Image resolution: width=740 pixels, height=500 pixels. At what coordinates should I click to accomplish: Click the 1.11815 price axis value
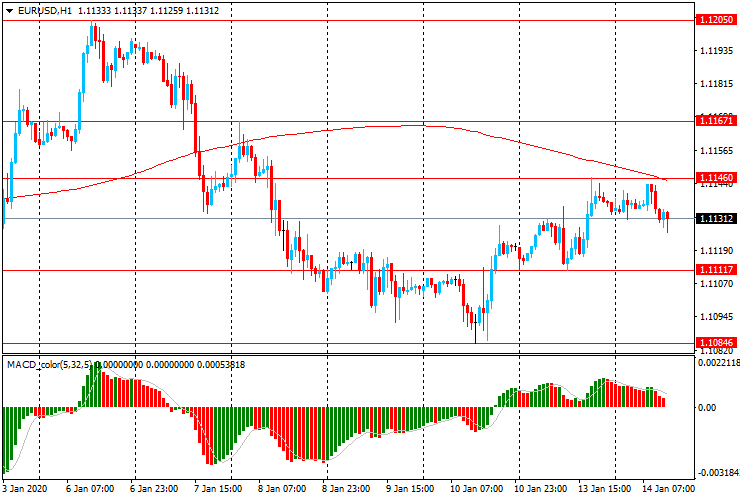[x=717, y=84]
